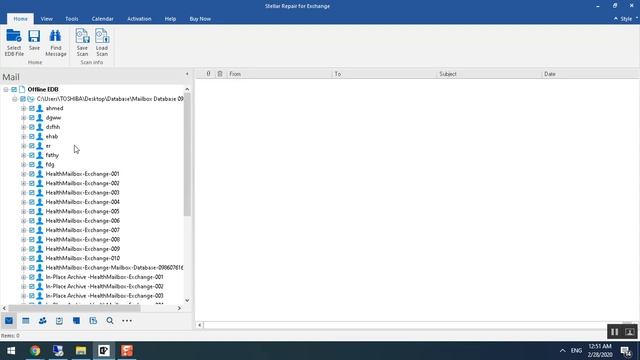This screenshot has height=360, width=640.
Task: Uncheck the fathy mailbox checkbox
Action: 32,155
